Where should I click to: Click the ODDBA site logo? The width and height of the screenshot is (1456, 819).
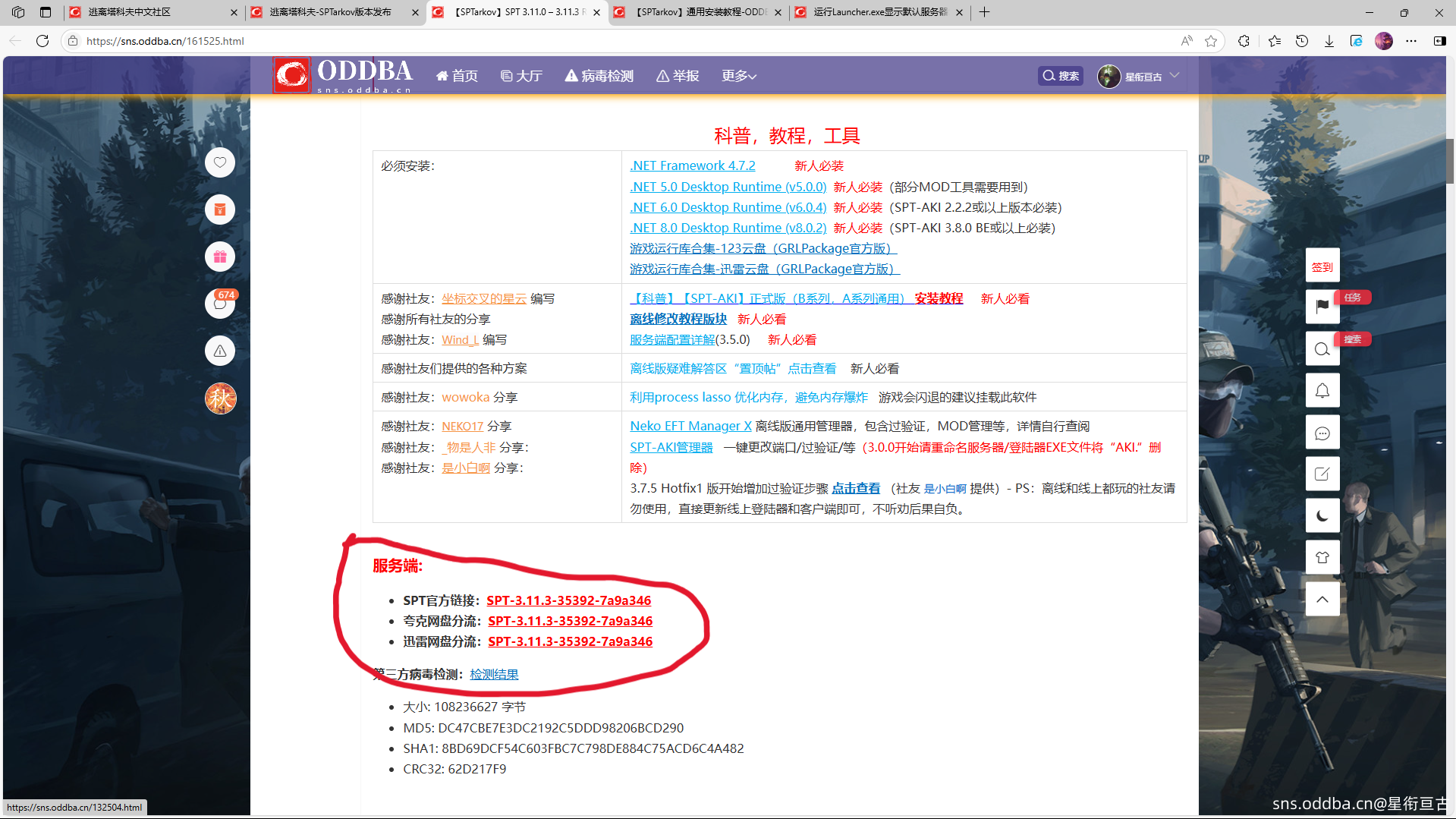(343, 75)
